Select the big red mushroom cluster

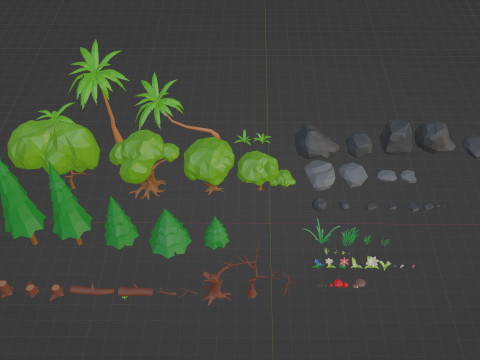tap(339, 284)
